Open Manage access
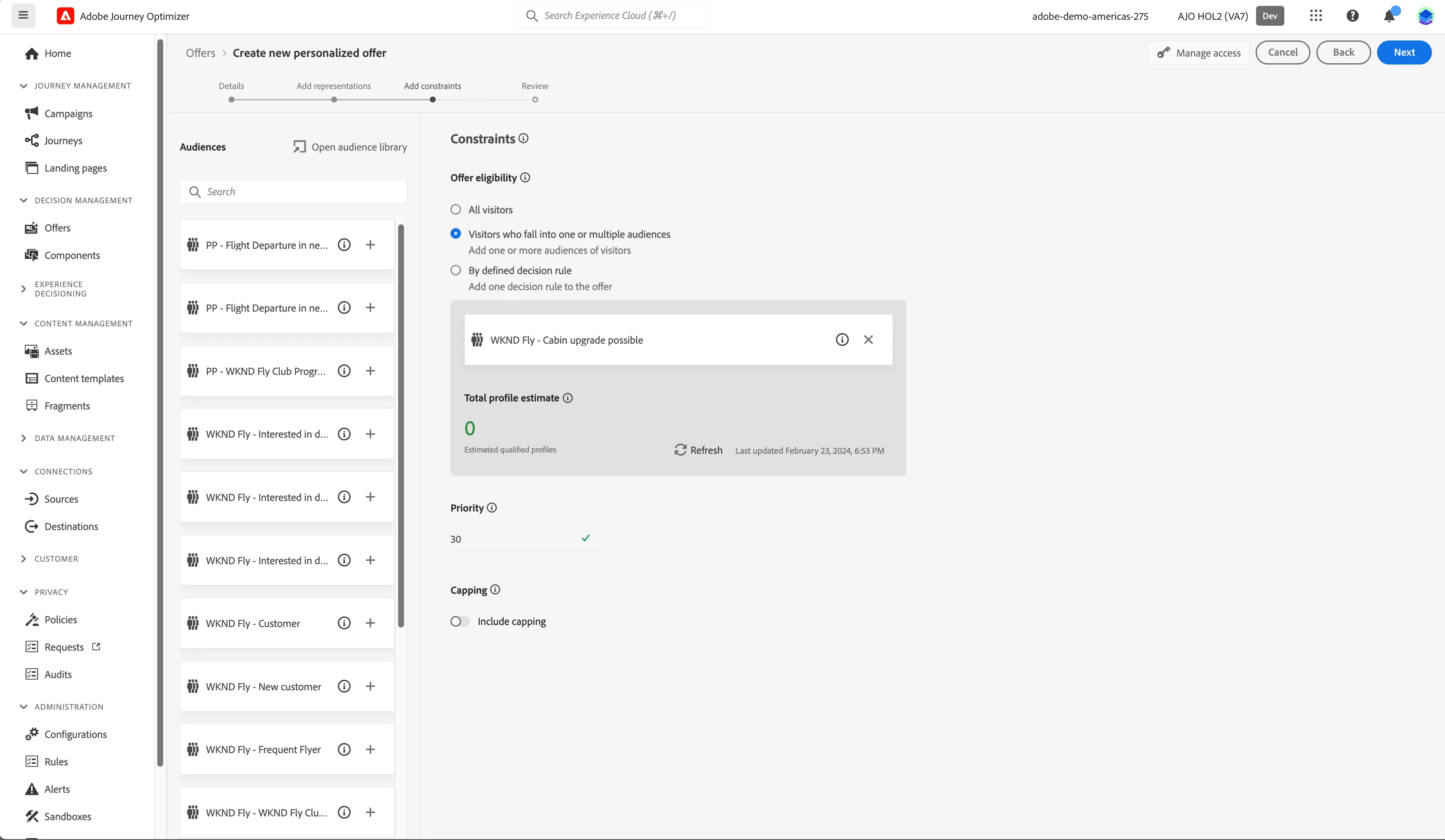 1198,52
